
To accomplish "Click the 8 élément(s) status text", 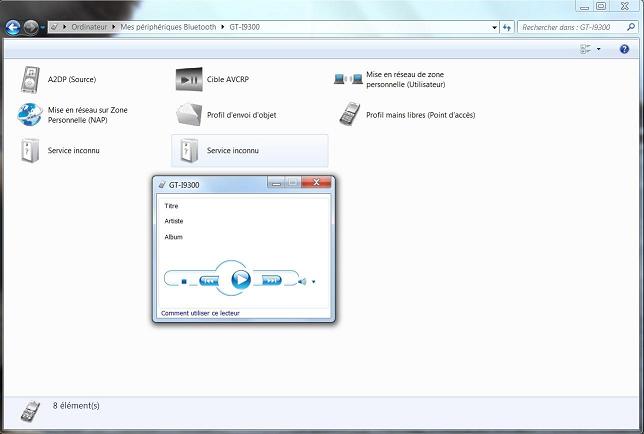I will (x=76, y=406).
